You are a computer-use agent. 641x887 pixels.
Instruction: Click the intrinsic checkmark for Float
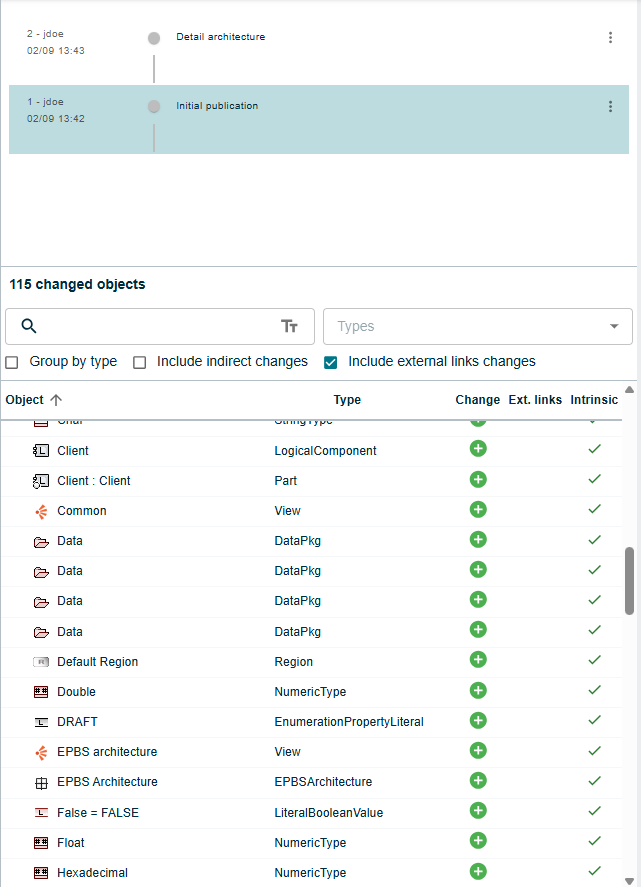click(x=594, y=841)
